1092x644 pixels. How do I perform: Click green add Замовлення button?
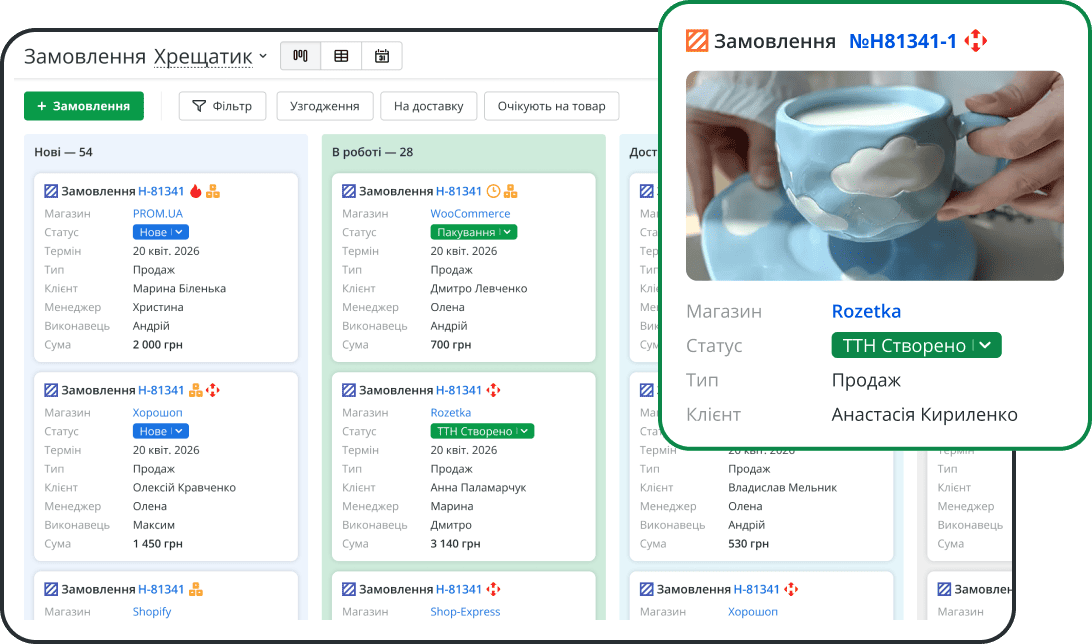coord(84,106)
